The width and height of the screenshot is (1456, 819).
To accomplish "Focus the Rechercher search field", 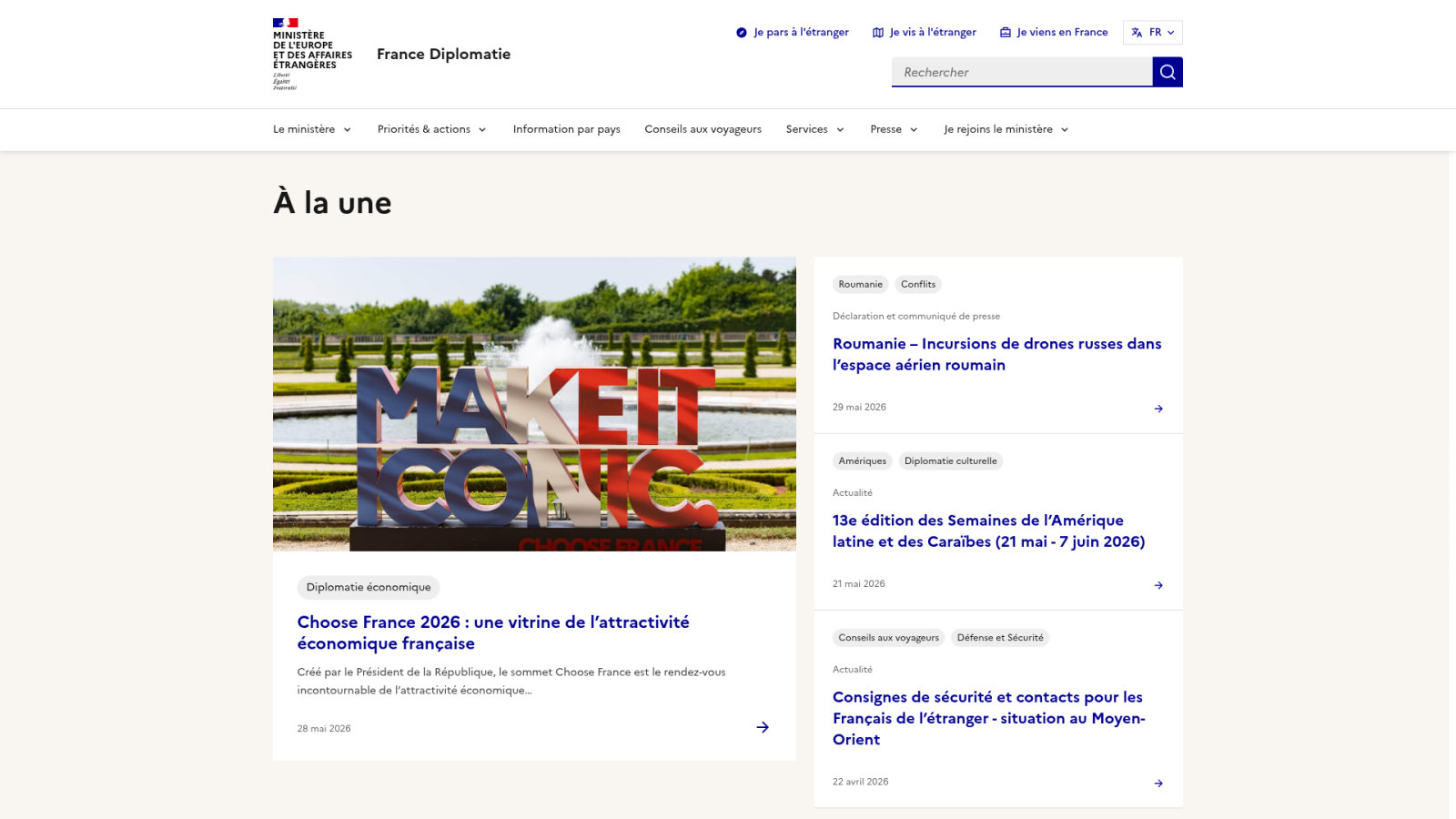I will tap(1022, 72).
